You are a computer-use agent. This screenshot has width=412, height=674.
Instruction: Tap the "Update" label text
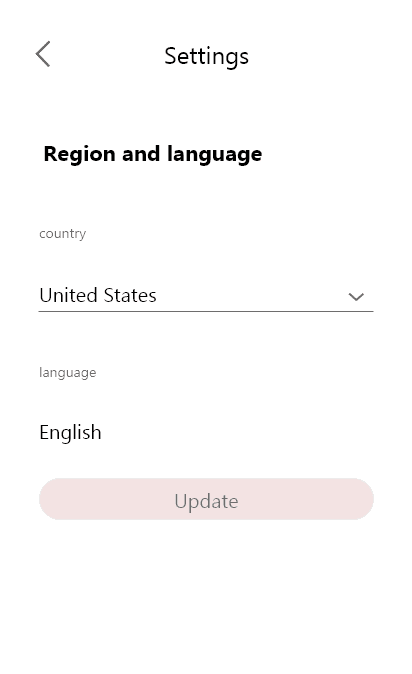click(206, 502)
